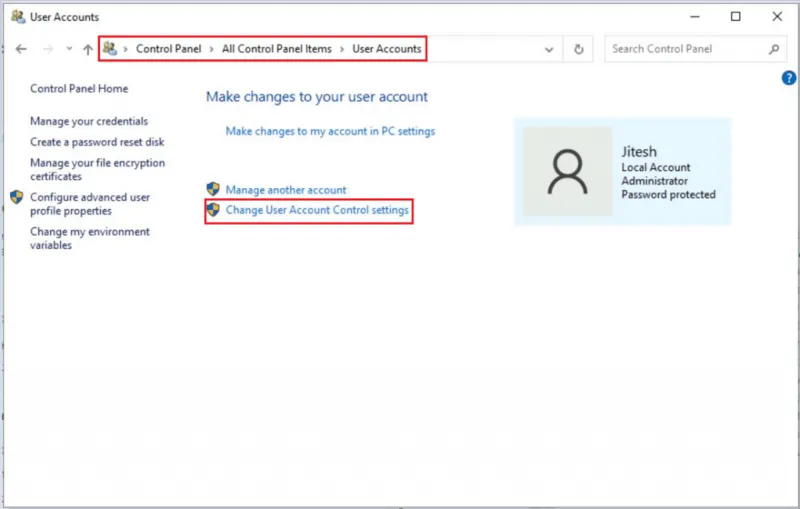This screenshot has width=800, height=509.
Task: Click the Jitesh user avatar picture
Action: click(567, 171)
